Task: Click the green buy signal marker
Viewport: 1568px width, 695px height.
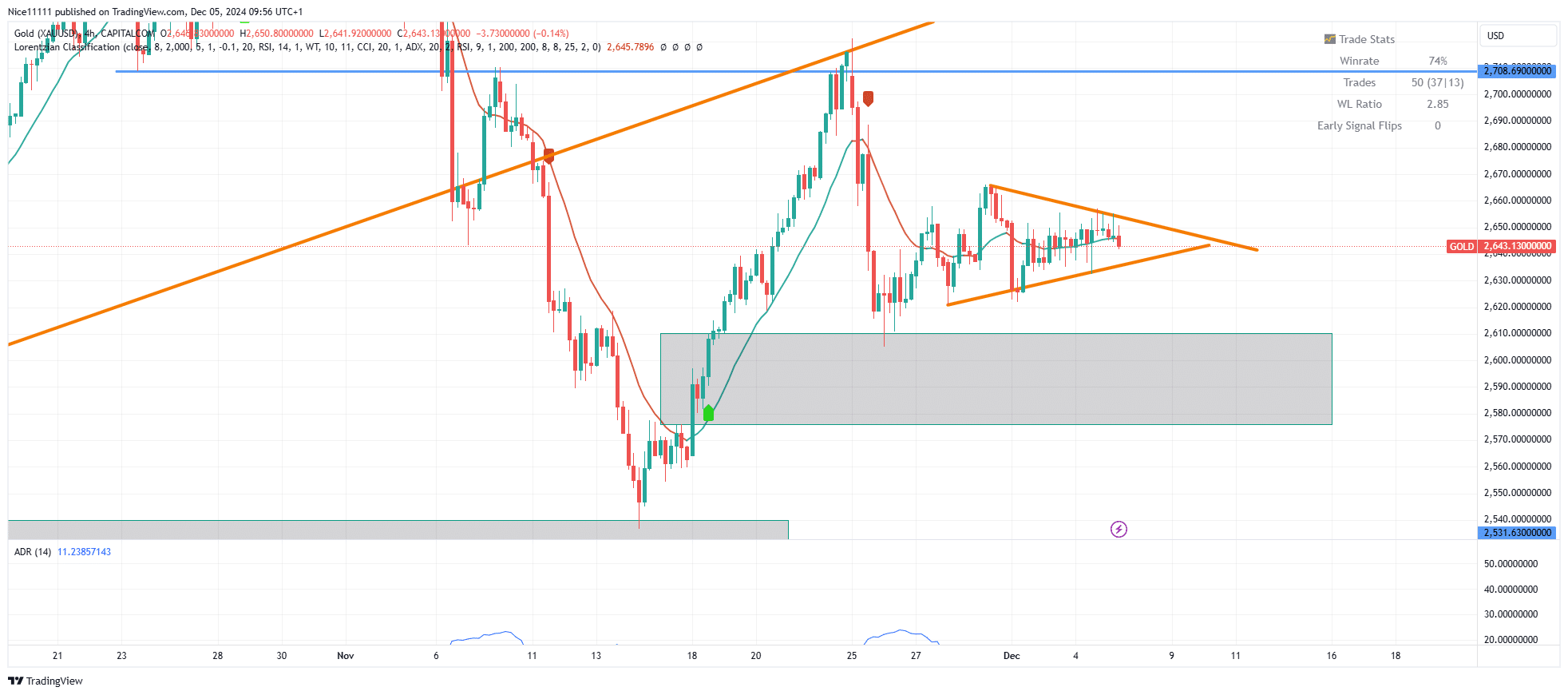Action: pyautogui.click(x=708, y=413)
